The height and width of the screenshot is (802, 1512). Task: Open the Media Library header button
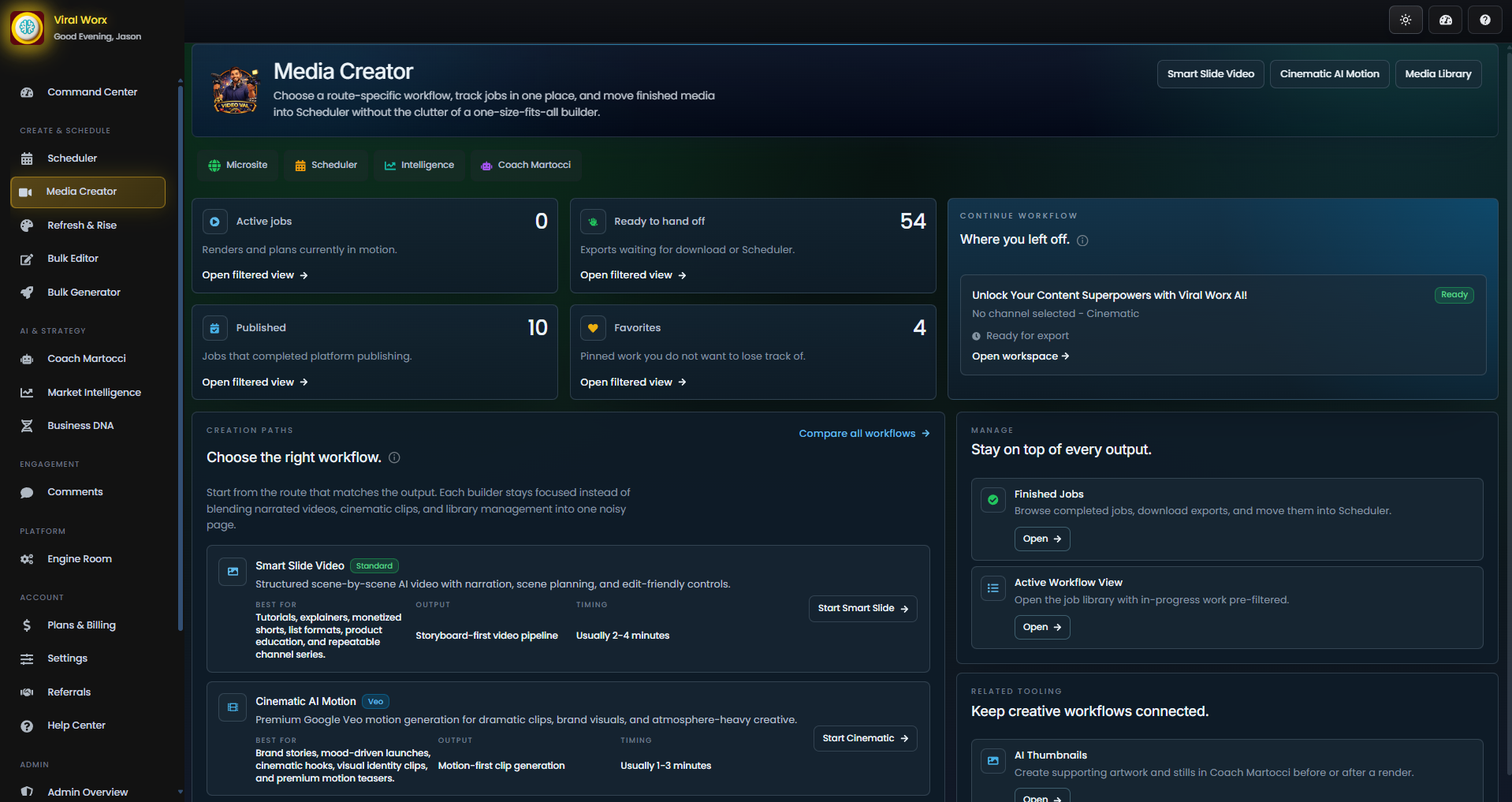(x=1438, y=74)
